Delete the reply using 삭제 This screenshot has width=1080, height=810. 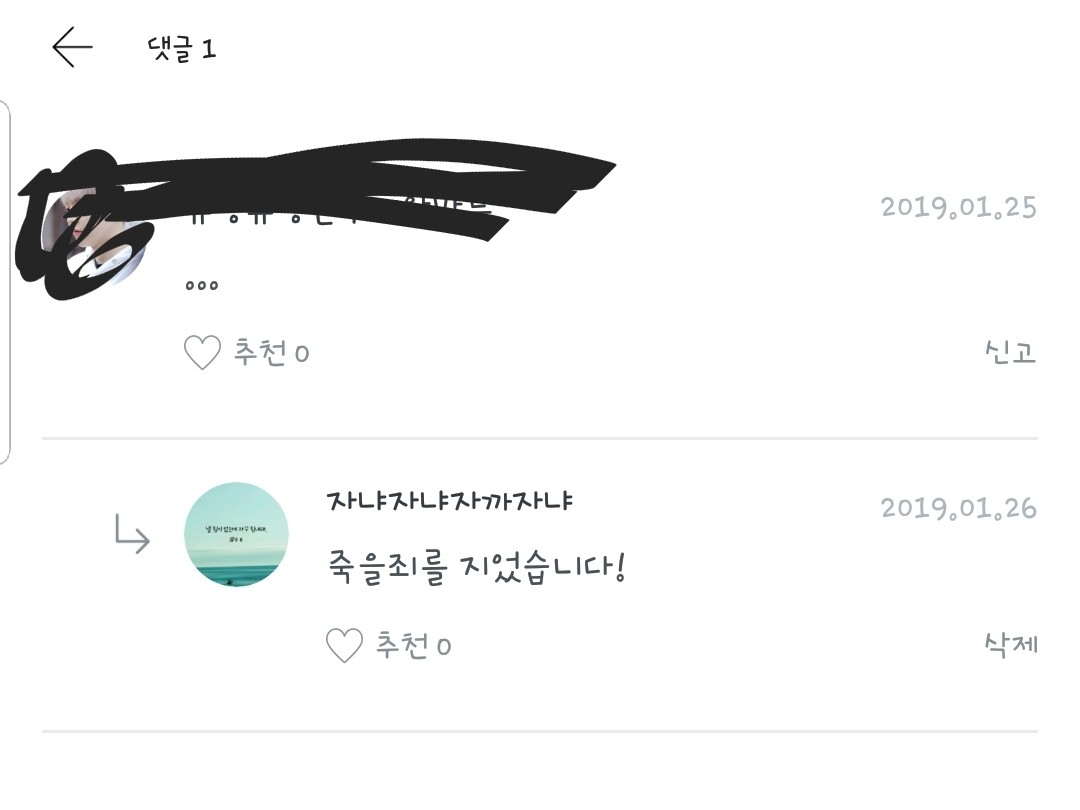click(1010, 644)
